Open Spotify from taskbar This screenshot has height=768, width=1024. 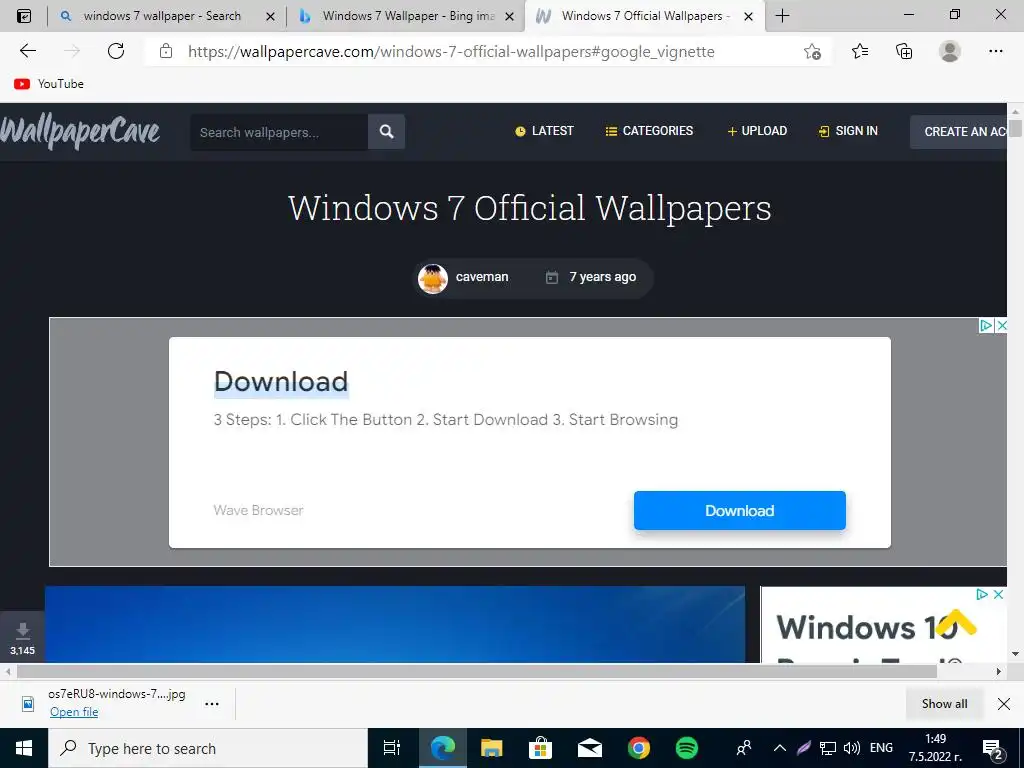[x=686, y=748]
